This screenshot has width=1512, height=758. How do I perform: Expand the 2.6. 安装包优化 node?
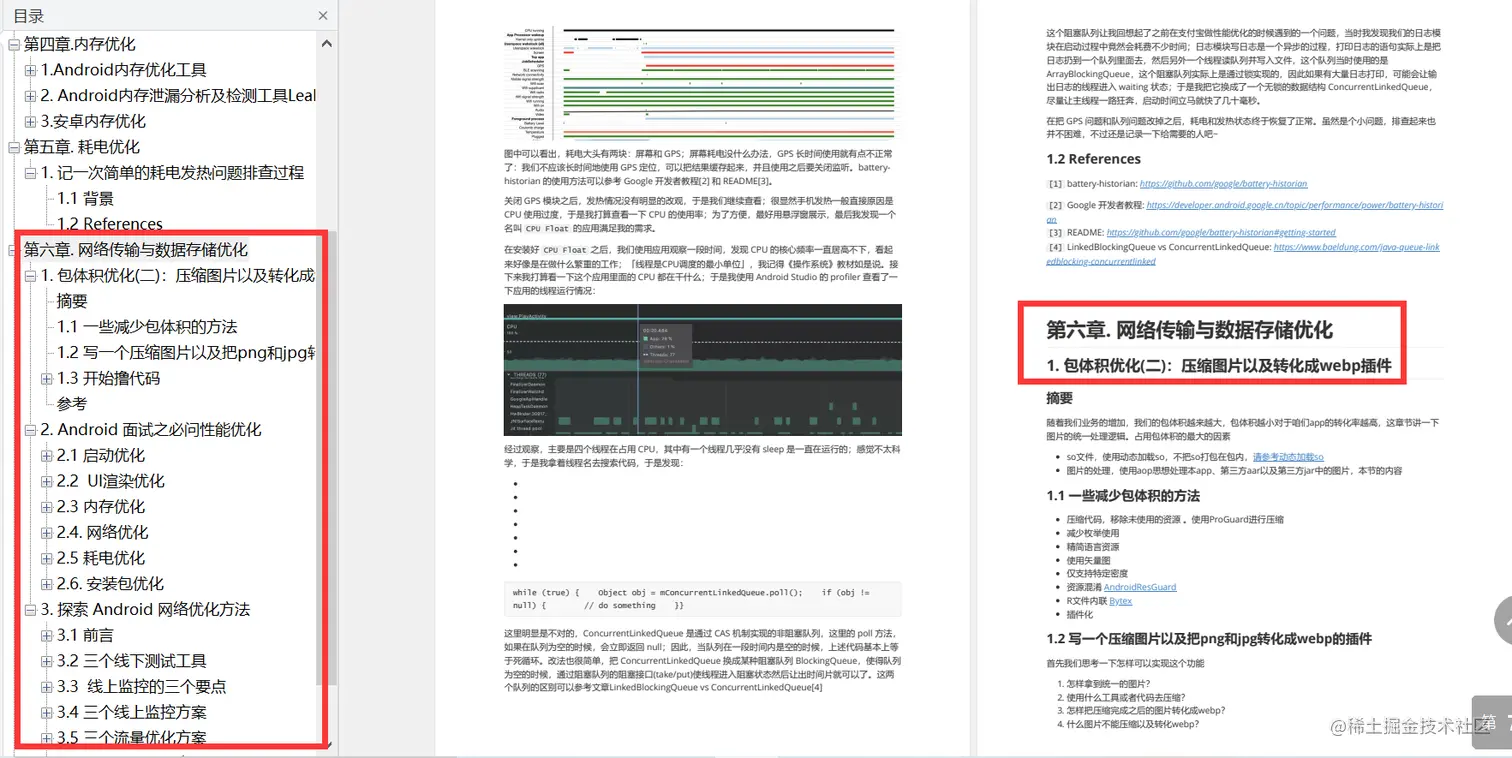tap(46, 584)
